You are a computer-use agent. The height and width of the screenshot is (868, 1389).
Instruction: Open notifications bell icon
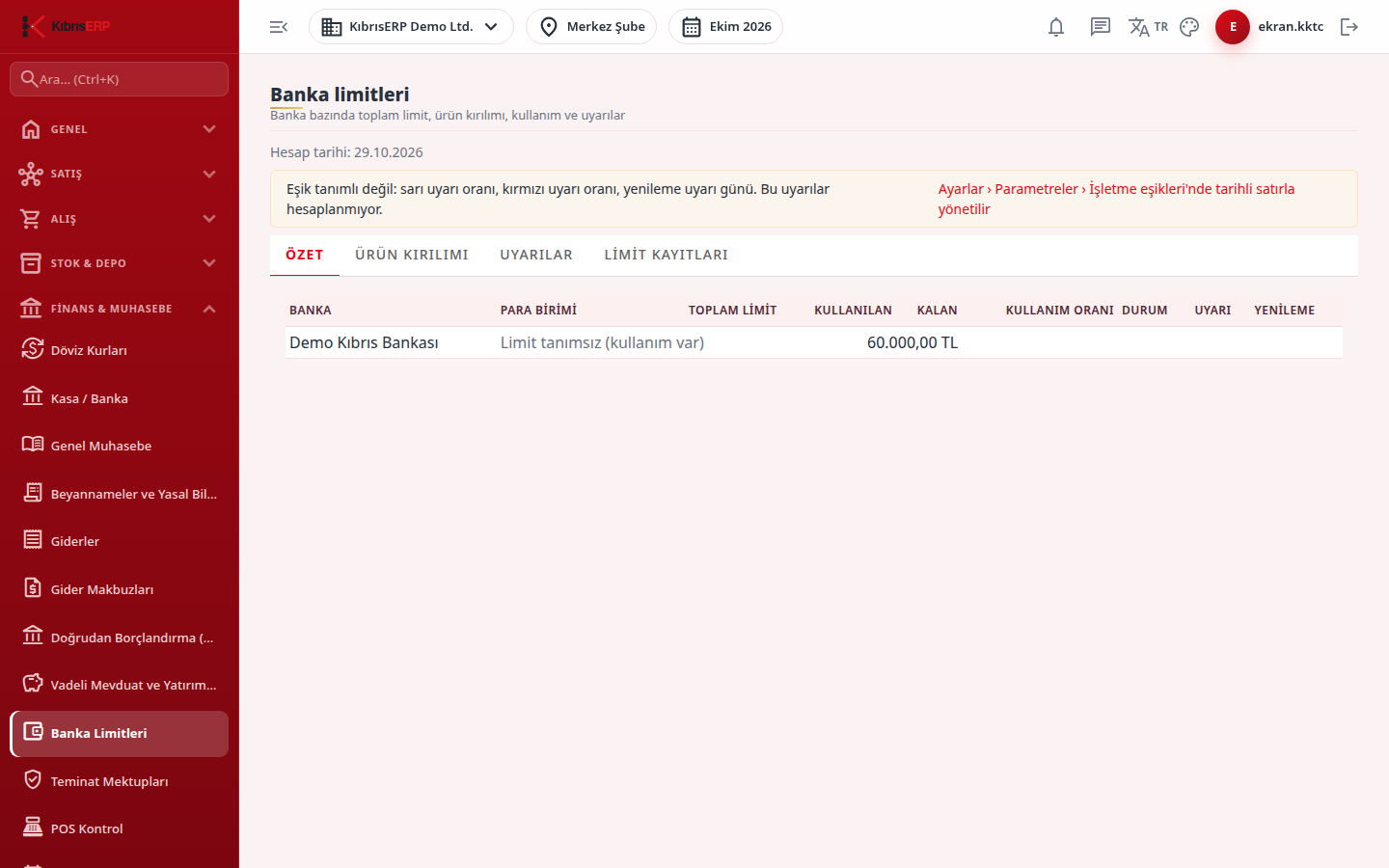click(1056, 27)
